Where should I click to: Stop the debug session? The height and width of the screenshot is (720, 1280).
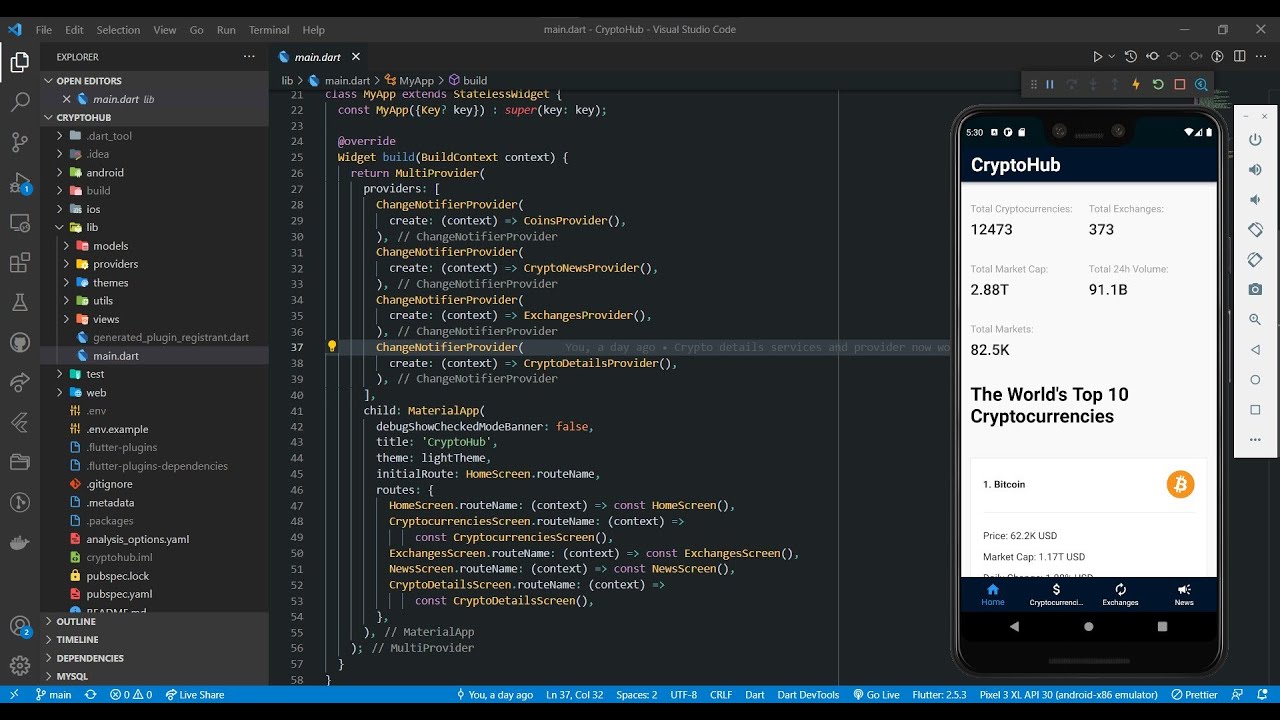tap(1180, 85)
